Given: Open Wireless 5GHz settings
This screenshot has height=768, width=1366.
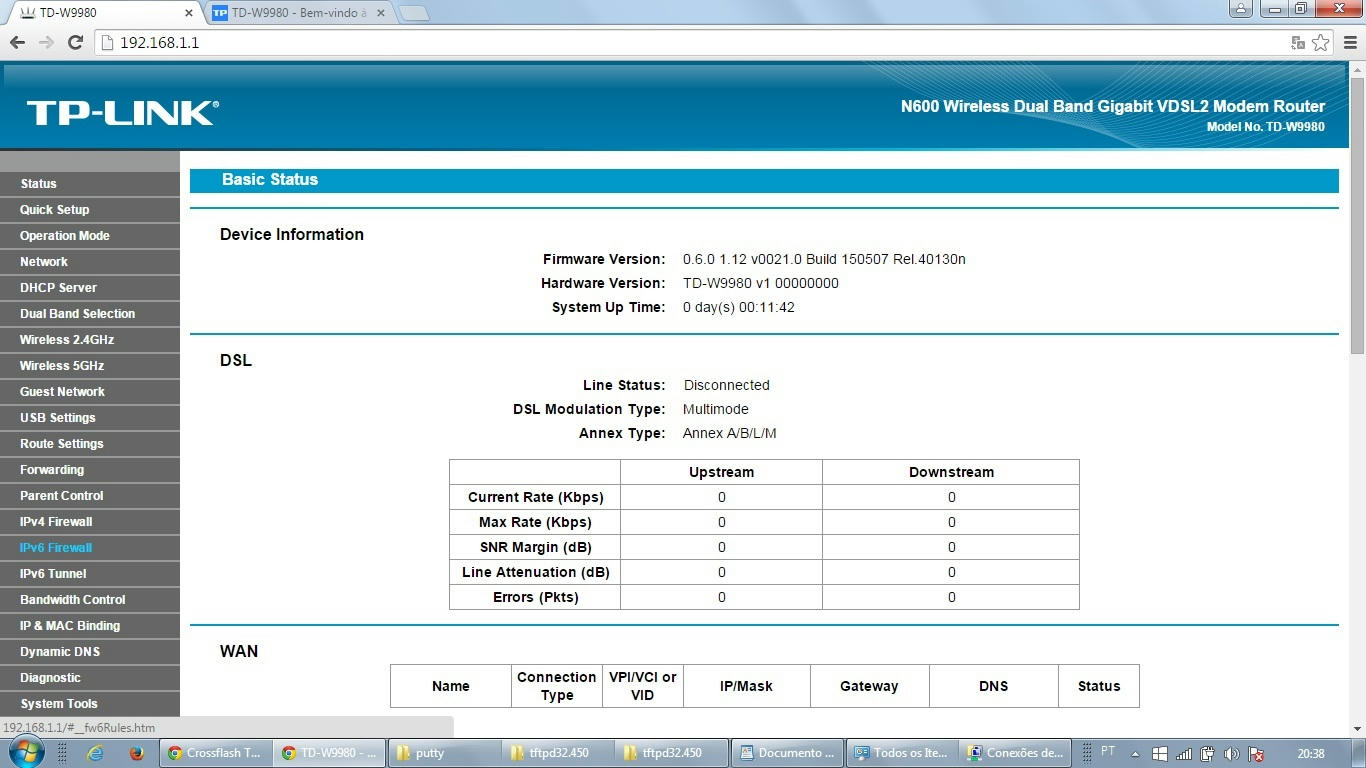Looking at the screenshot, I should [90, 365].
